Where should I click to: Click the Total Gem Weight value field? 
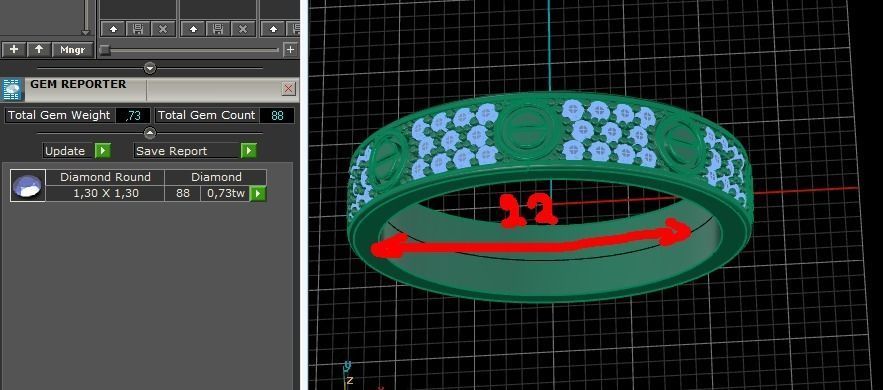[133, 115]
